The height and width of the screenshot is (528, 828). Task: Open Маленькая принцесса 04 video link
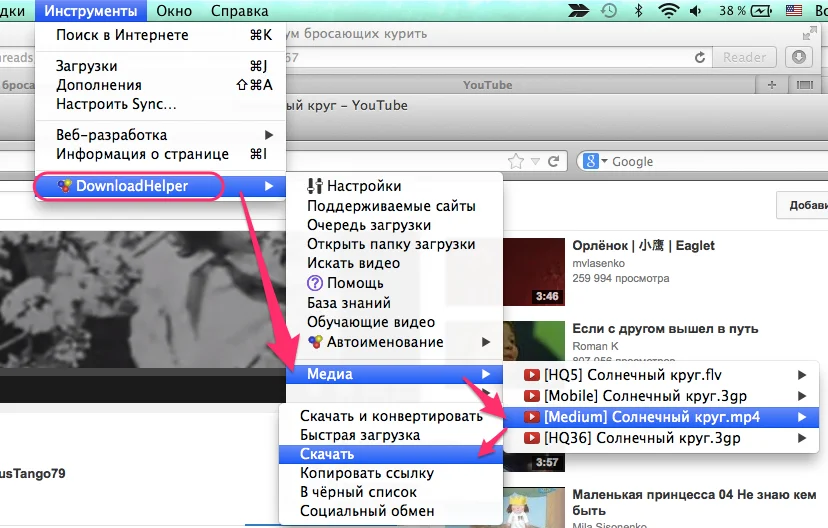694,502
